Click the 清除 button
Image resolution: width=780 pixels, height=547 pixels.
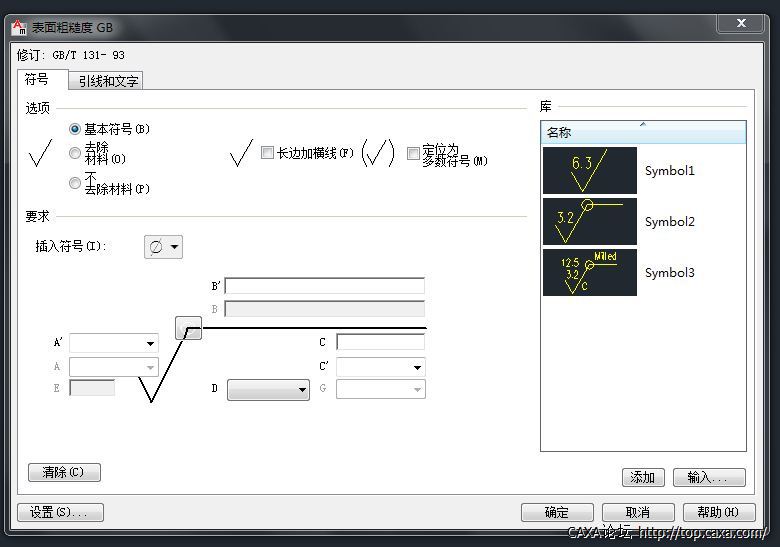[x=64, y=472]
